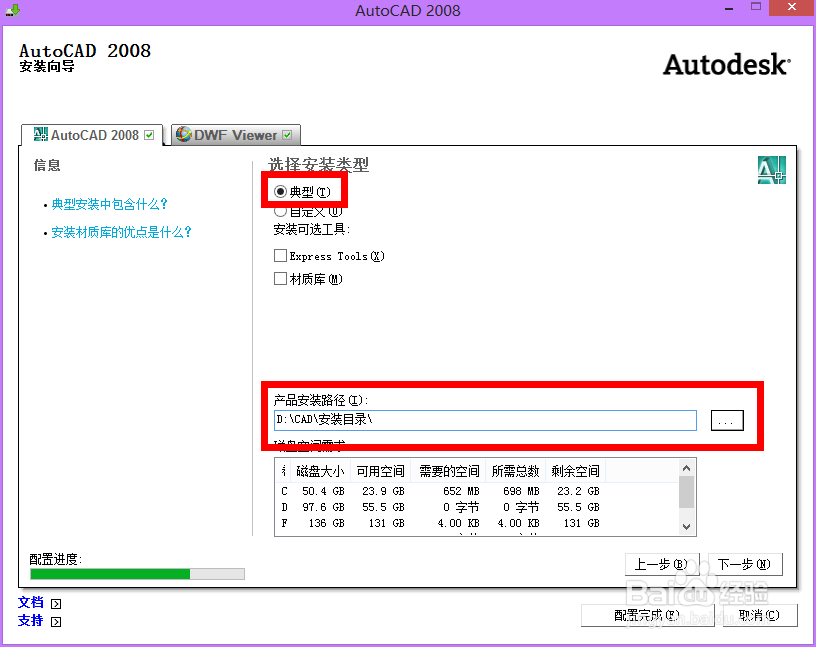Click in the 产品安装路径 install path field
Viewport: 816px width, 647px height.
tap(485, 420)
